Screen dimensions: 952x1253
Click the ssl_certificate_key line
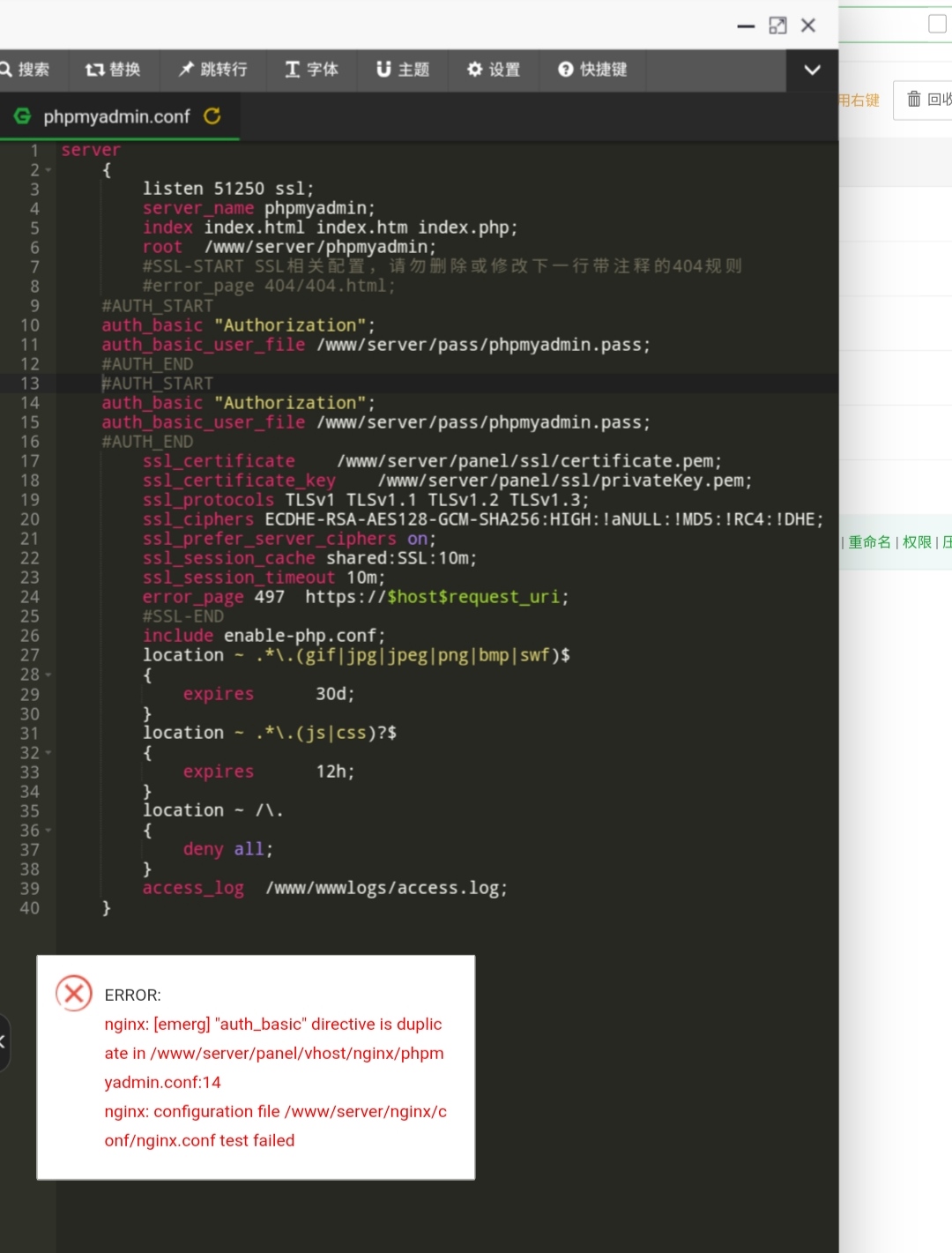tap(448, 481)
